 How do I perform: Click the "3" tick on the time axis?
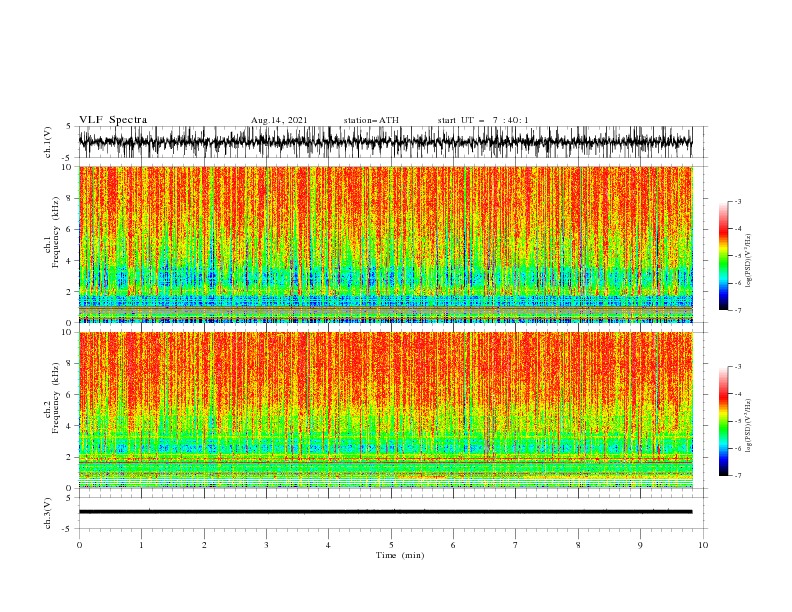pos(266,545)
